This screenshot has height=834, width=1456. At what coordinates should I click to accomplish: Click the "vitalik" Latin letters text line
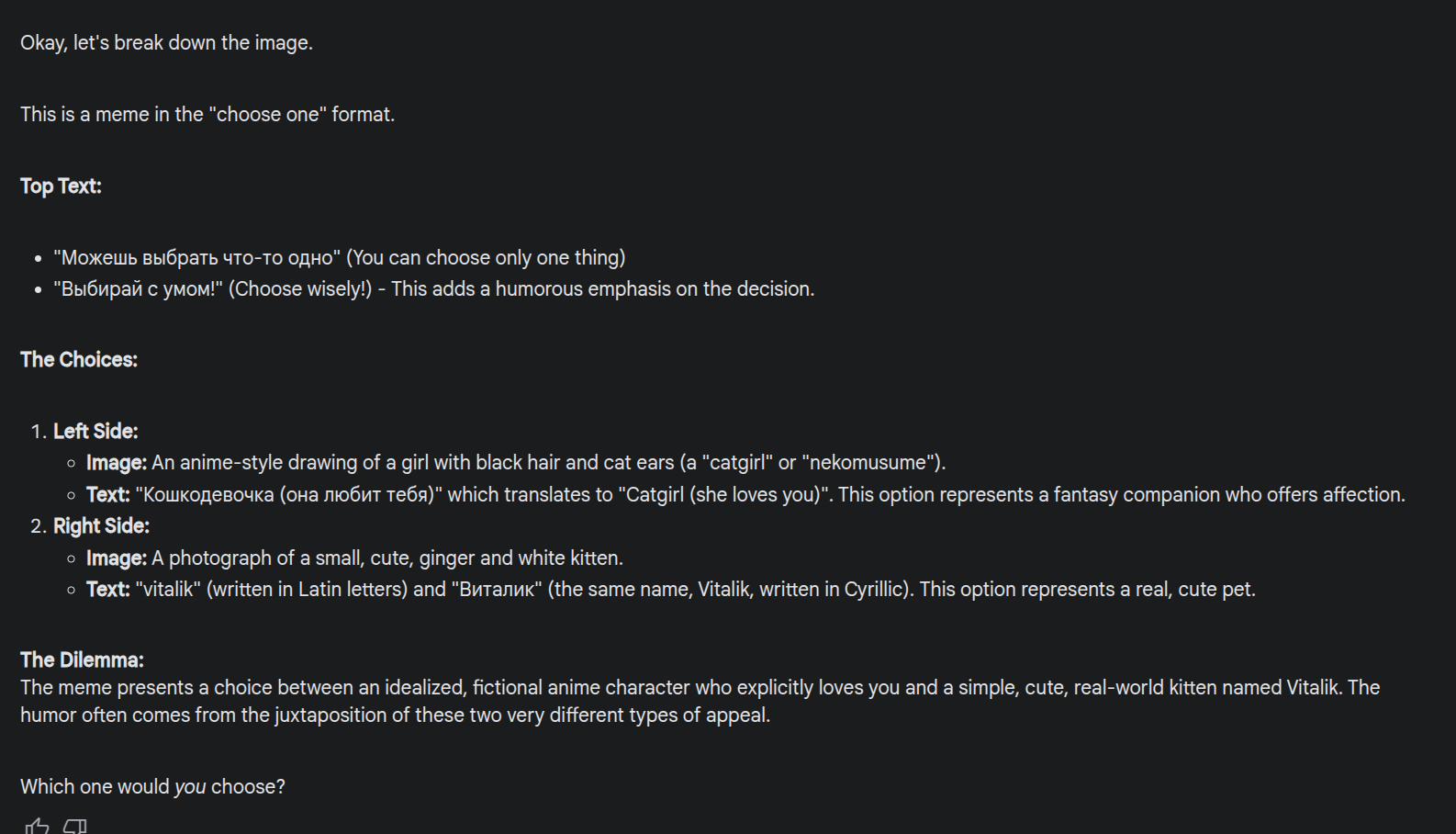[x=670, y=590]
